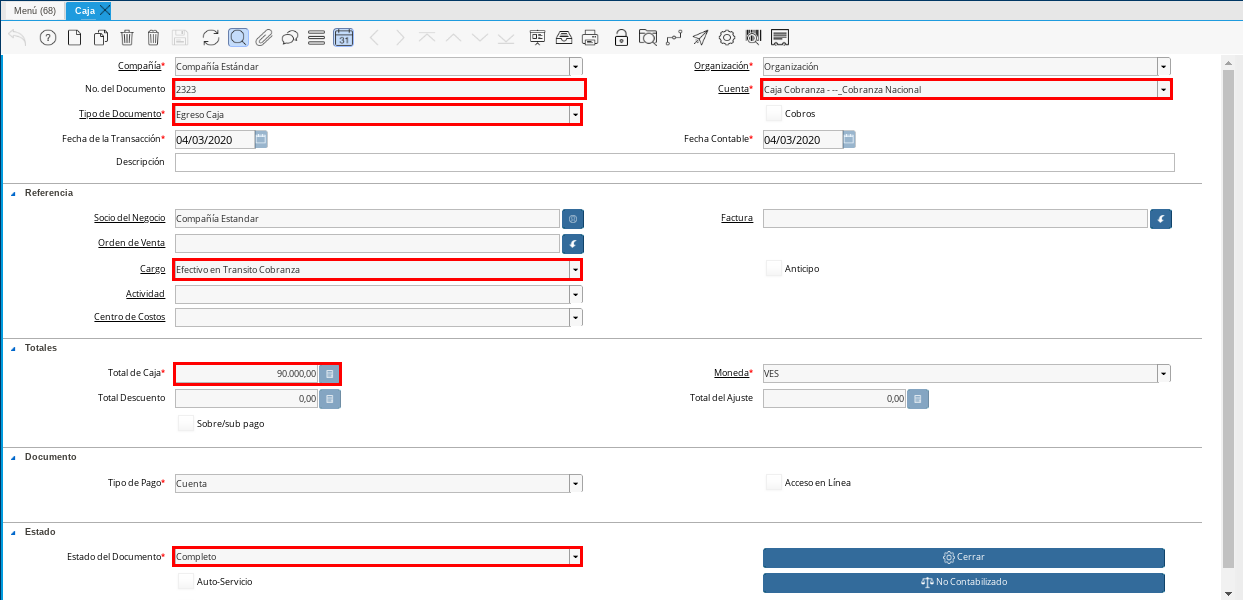1243x600 pixels.
Task: Click the calendar 31 history icon
Action: pyautogui.click(x=343, y=38)
